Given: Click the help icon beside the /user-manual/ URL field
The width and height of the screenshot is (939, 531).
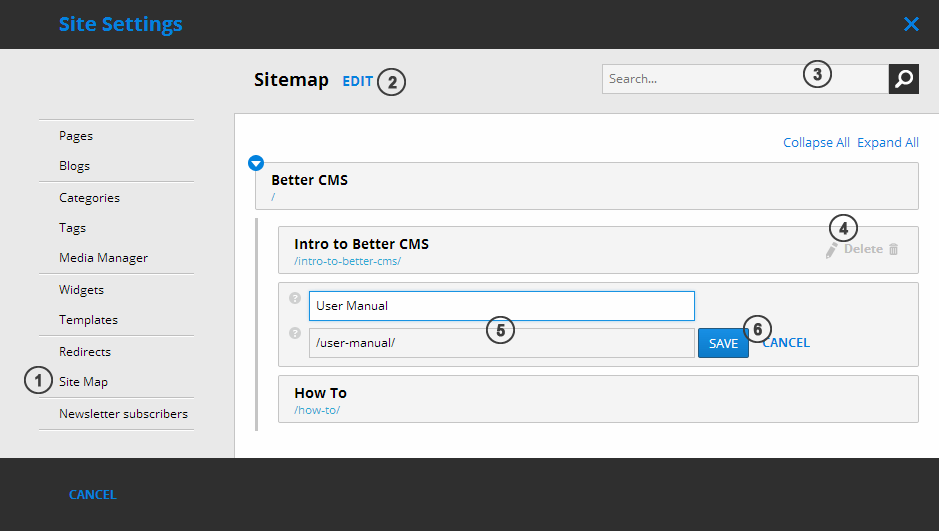Looking at the screenshot, I should point(295,333).
